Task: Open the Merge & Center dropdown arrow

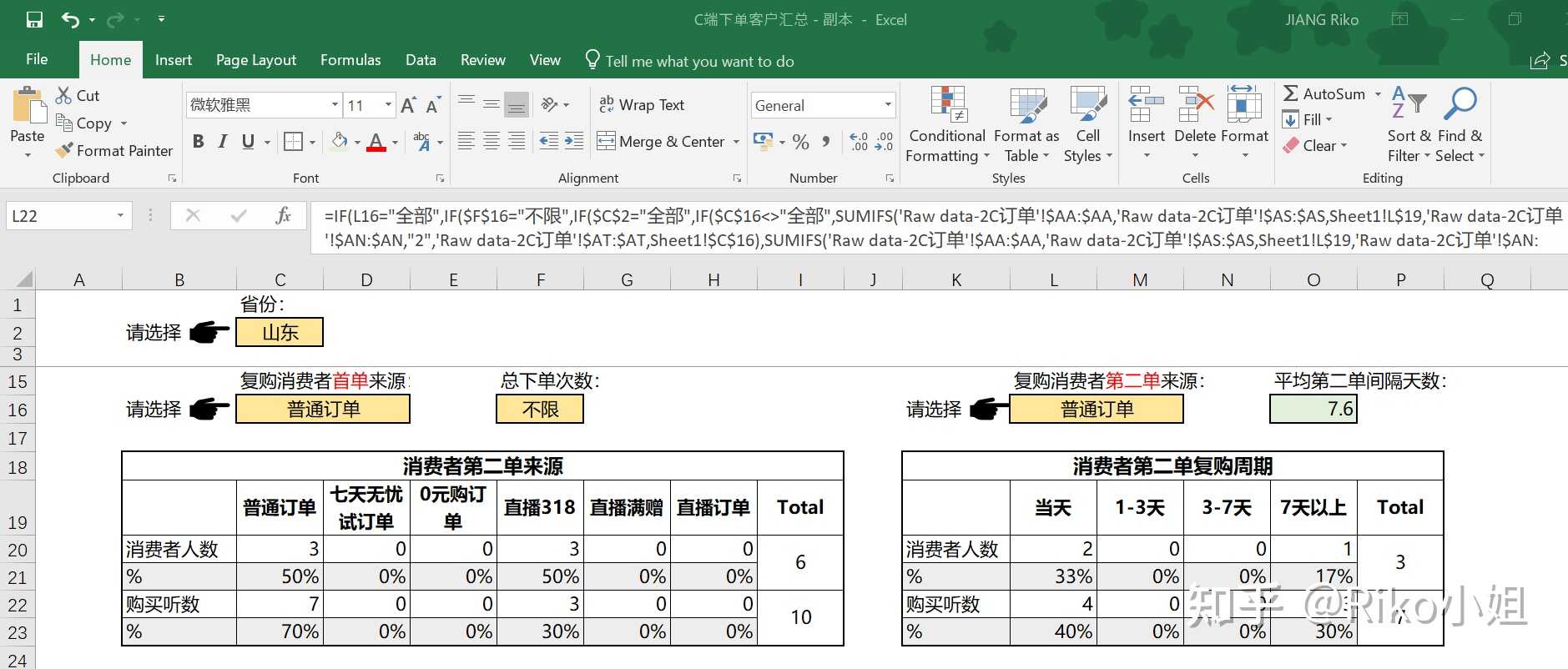Action: (736, 142)
